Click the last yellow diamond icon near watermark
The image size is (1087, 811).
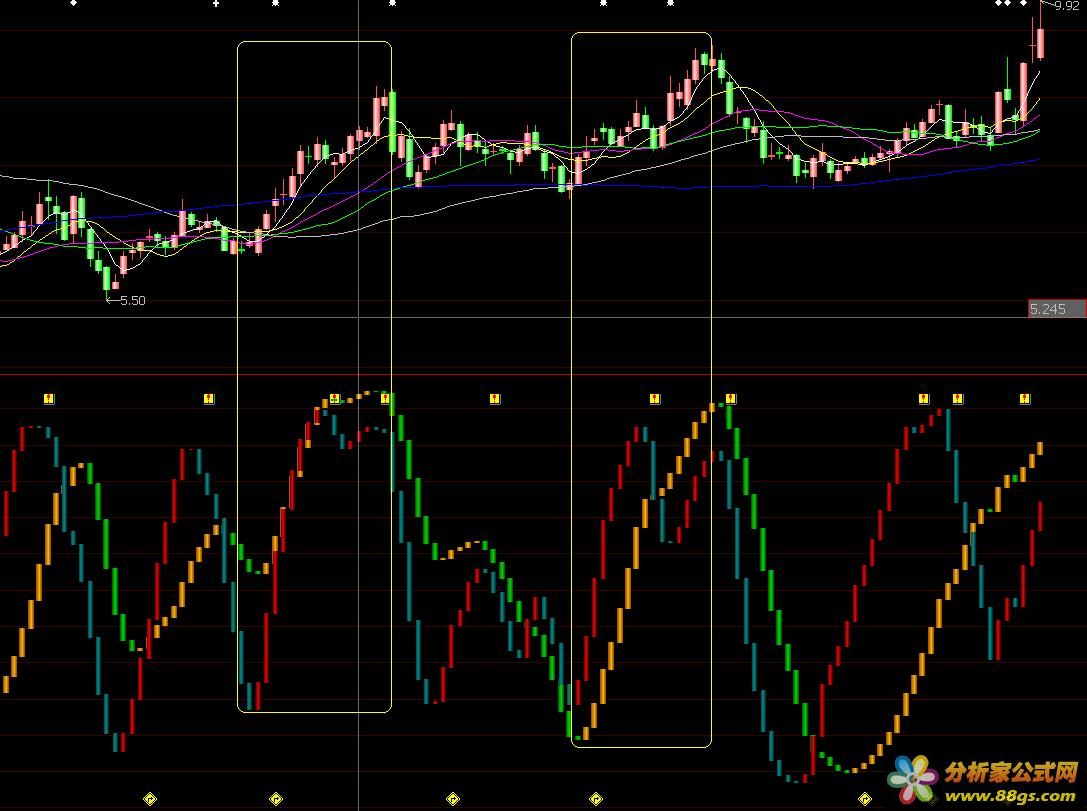pyautogui.click(x=864, y=799)
